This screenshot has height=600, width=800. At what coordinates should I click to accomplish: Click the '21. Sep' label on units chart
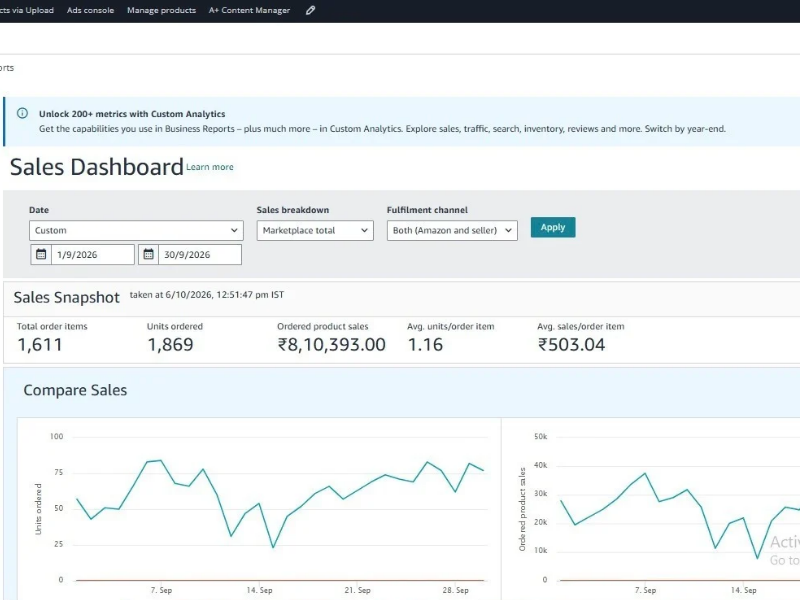coord(357,590)
